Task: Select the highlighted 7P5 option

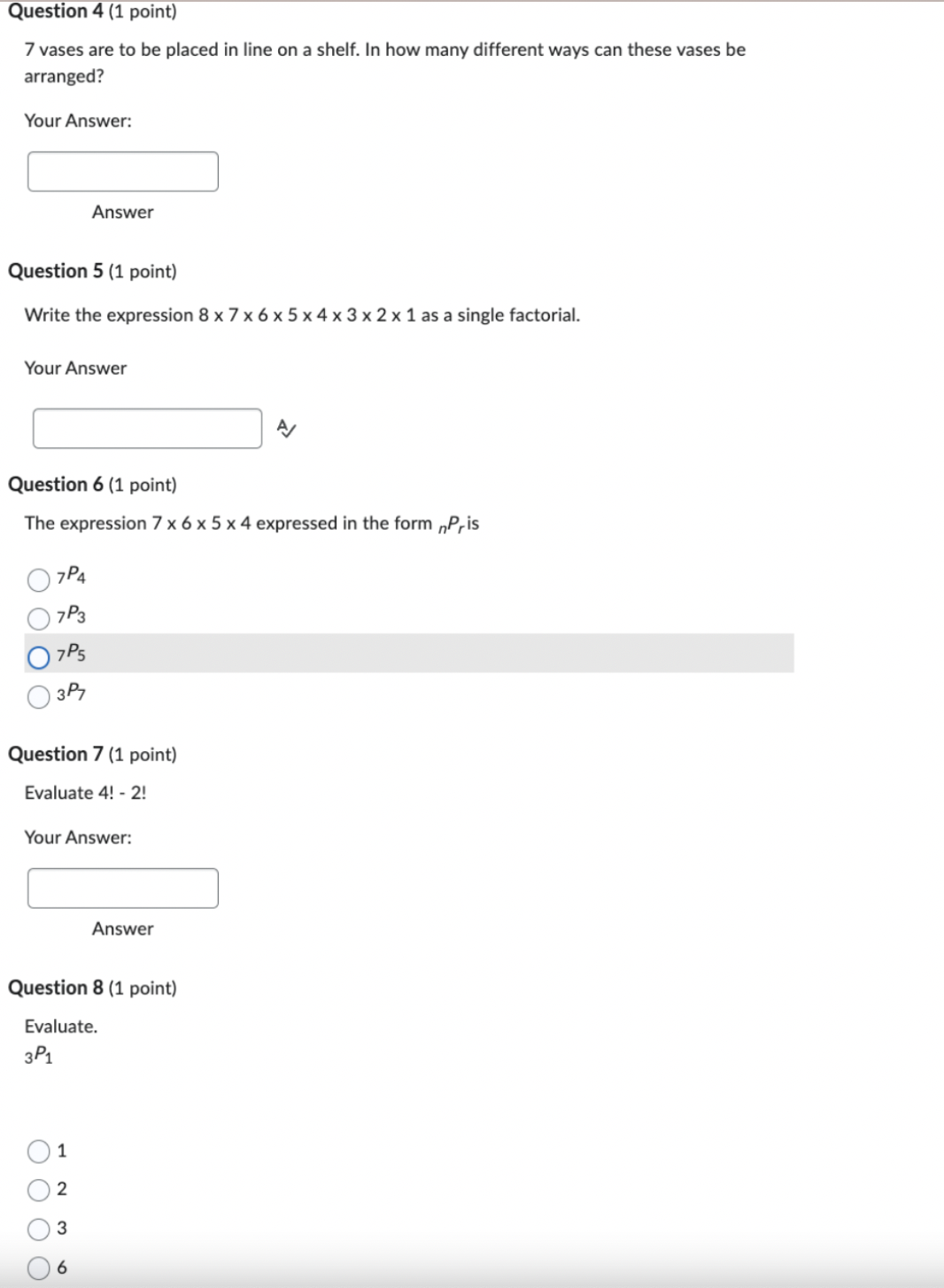Action: (39, 656)
